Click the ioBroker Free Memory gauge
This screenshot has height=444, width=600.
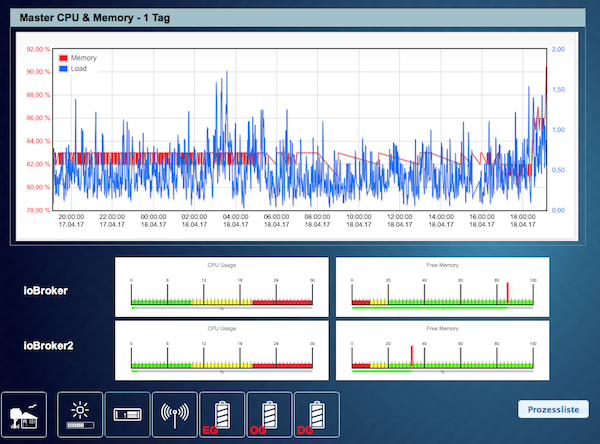click(442, 287)
